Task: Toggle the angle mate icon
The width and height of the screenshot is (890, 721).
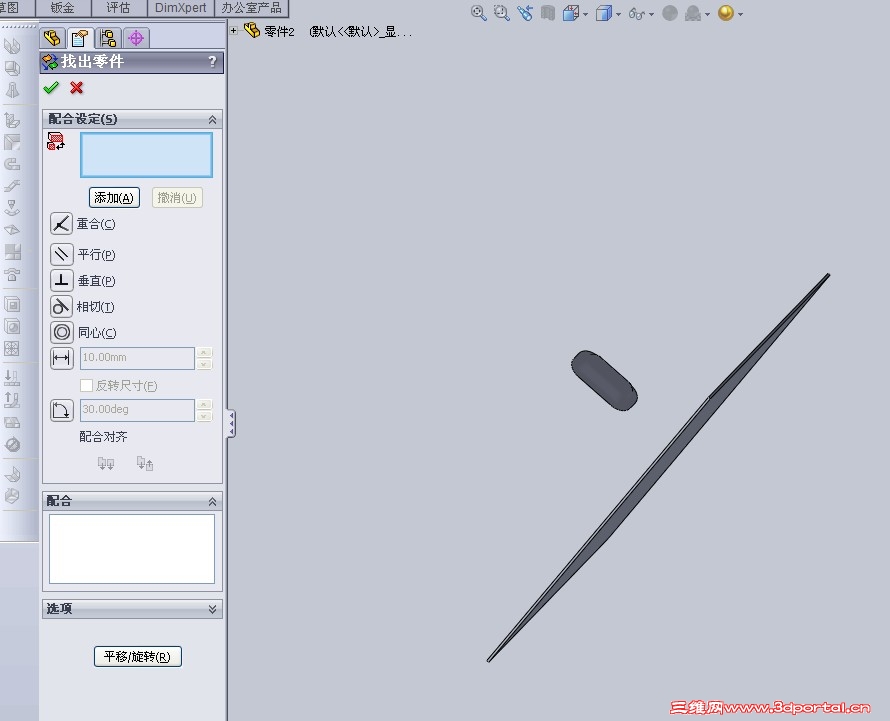Action: (61, 410)
